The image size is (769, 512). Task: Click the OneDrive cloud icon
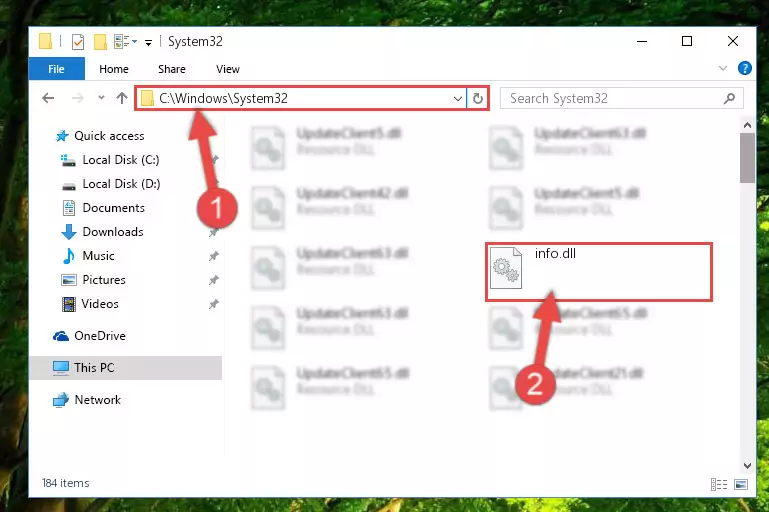[61, 336]
